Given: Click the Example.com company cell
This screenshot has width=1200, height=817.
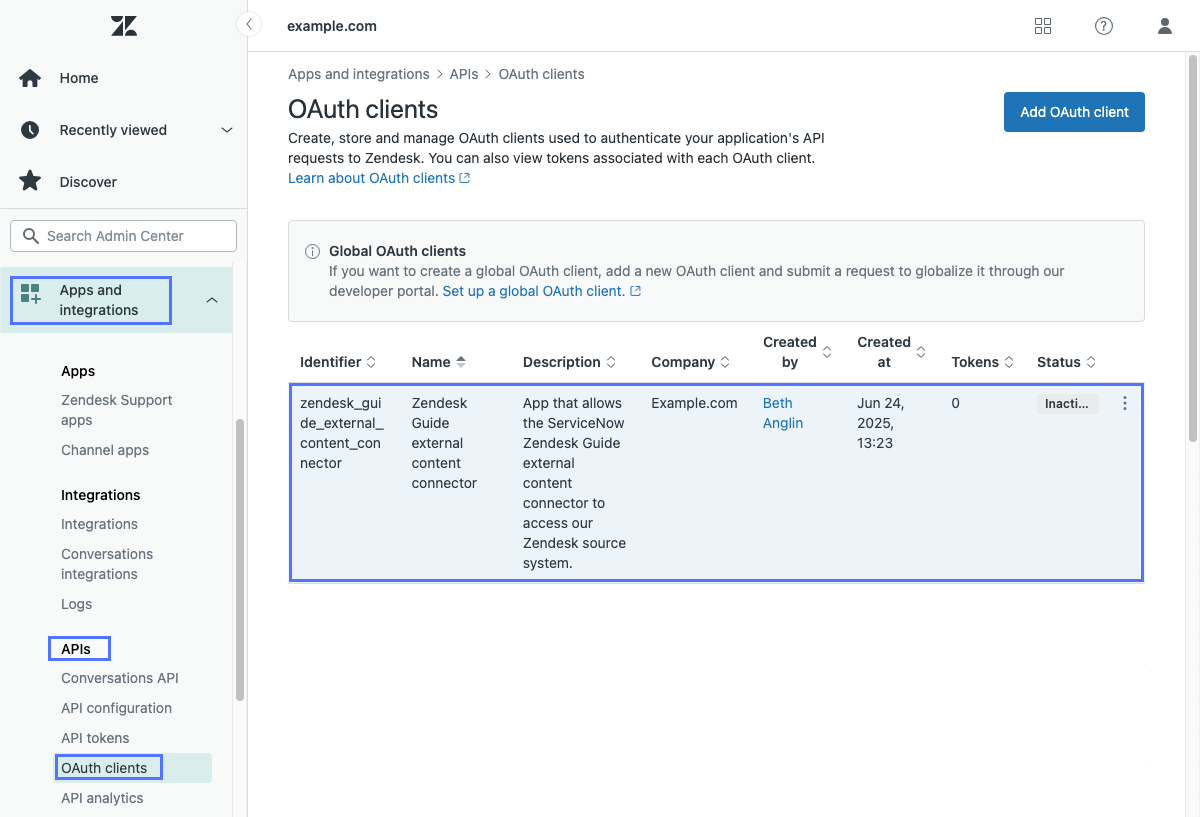Looking at the screenshot, I should point(694,403).
